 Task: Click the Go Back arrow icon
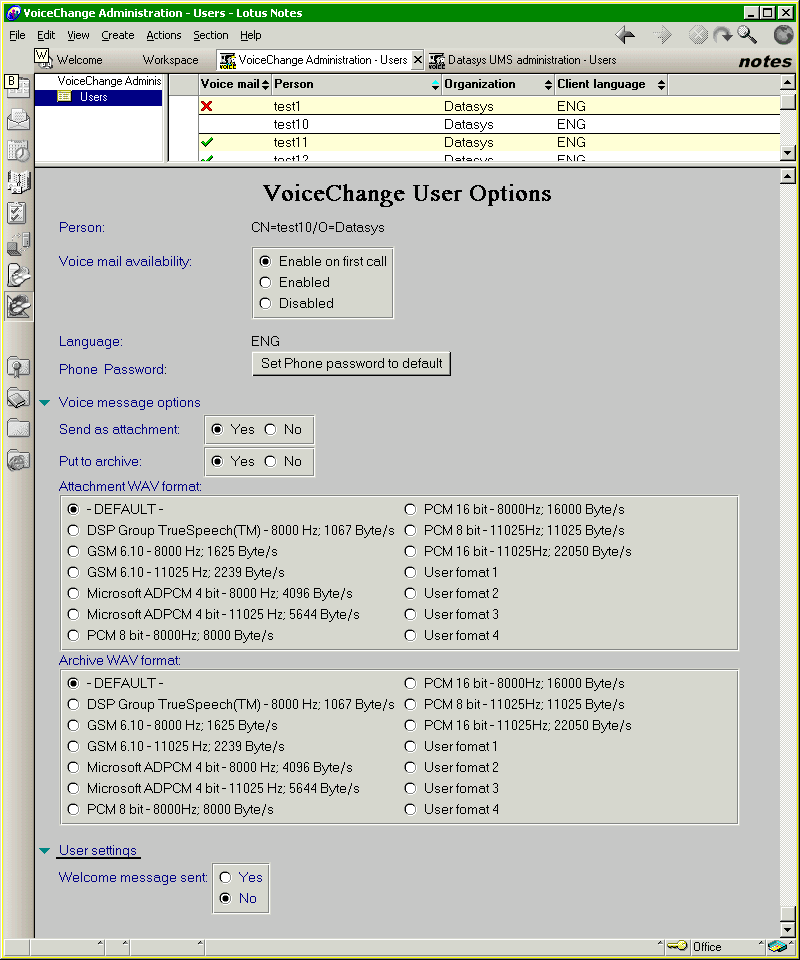click(625, 35)
